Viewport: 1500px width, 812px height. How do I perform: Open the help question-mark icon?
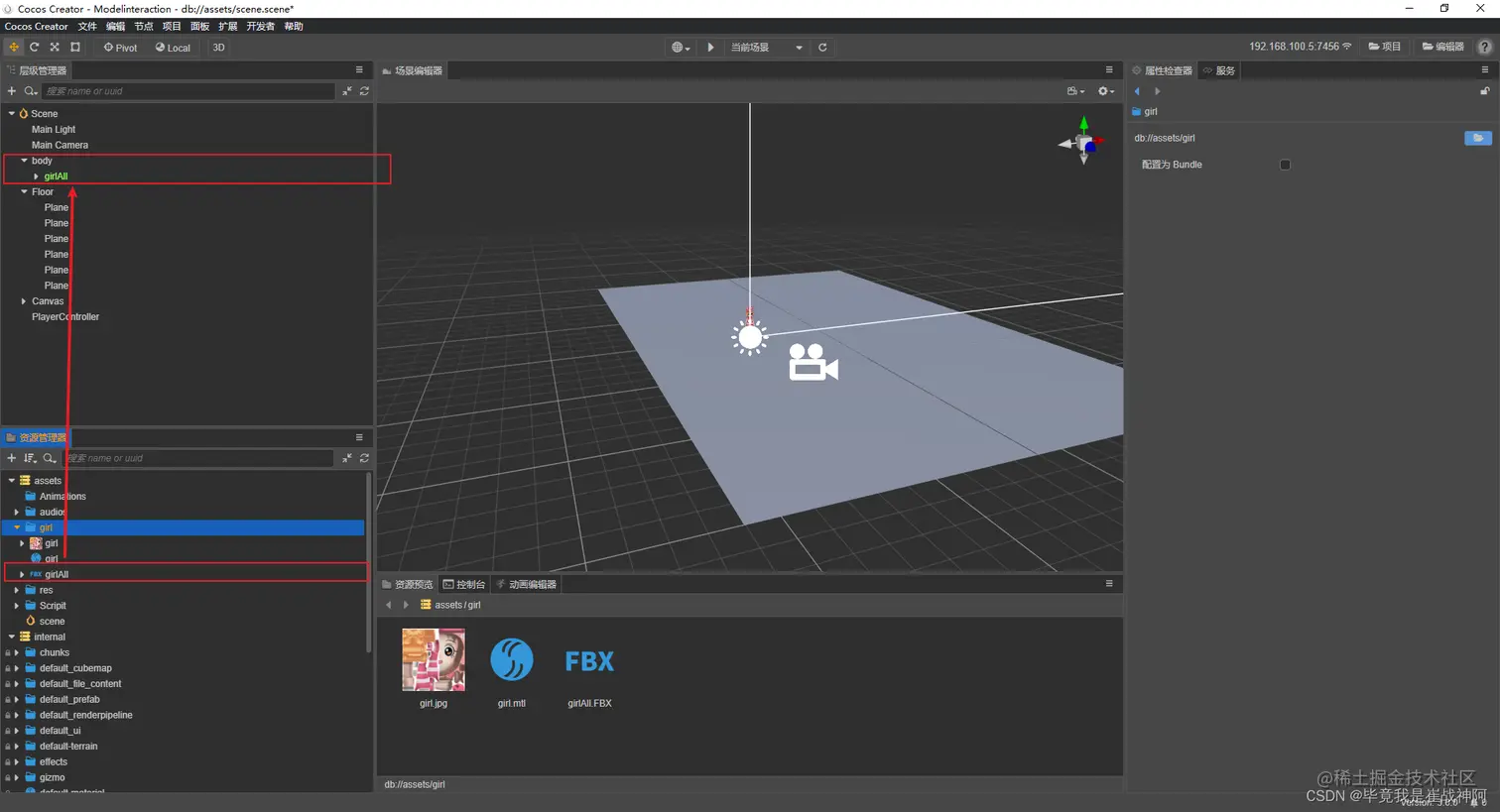pyautogui.click(x=1485, y=47)
